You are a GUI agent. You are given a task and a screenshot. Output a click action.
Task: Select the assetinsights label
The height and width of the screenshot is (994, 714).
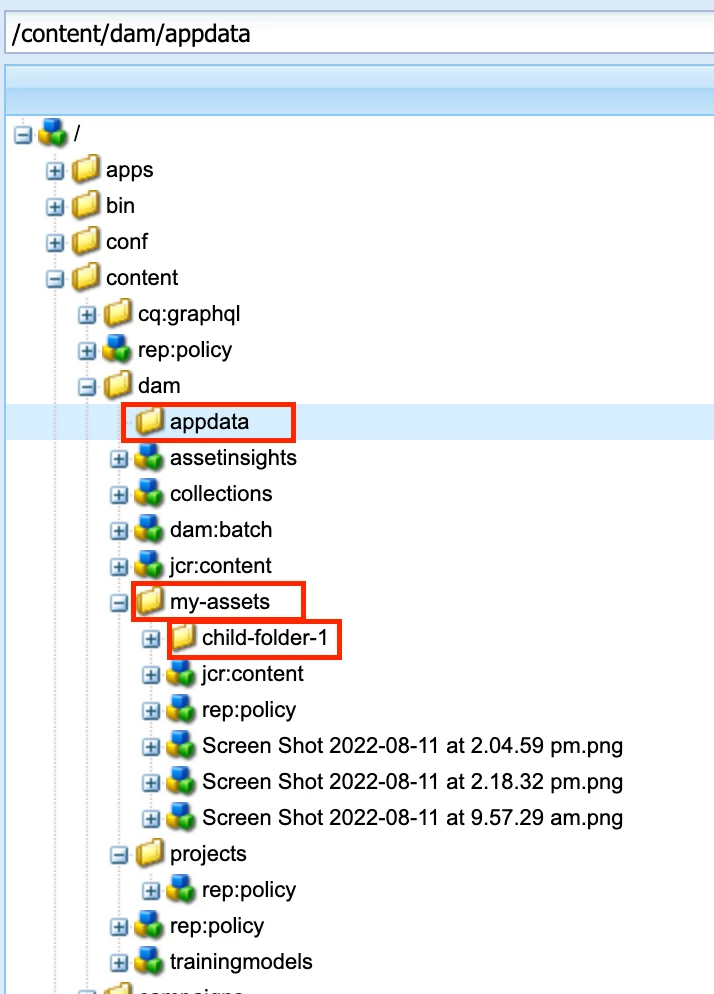click(x=233, y=458)
